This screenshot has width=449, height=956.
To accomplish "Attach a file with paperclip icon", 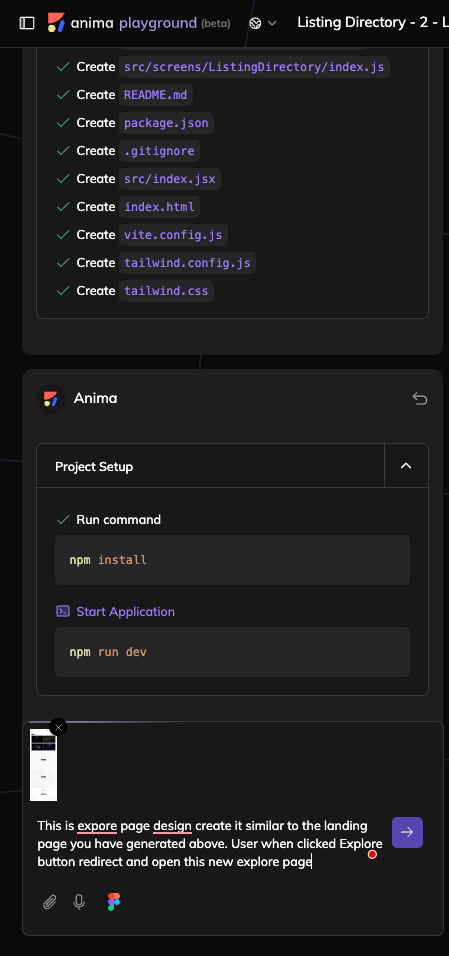I will pos(49,902).
